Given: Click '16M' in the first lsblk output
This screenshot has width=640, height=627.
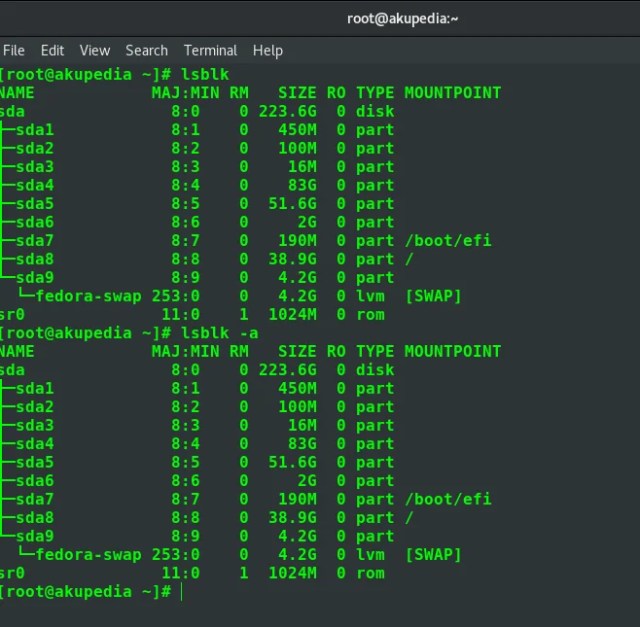Looking at the screenshot, I should (302, 167).
